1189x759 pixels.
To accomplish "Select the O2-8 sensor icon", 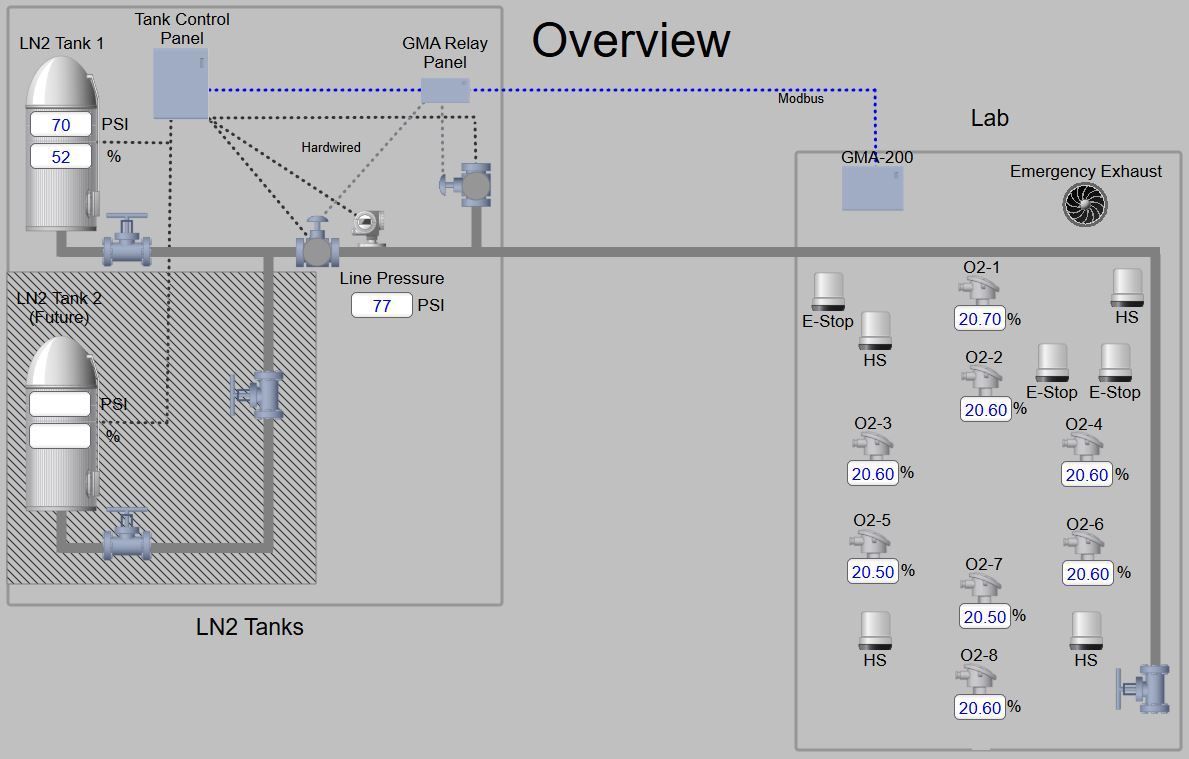I will click(x=976, y=679).
